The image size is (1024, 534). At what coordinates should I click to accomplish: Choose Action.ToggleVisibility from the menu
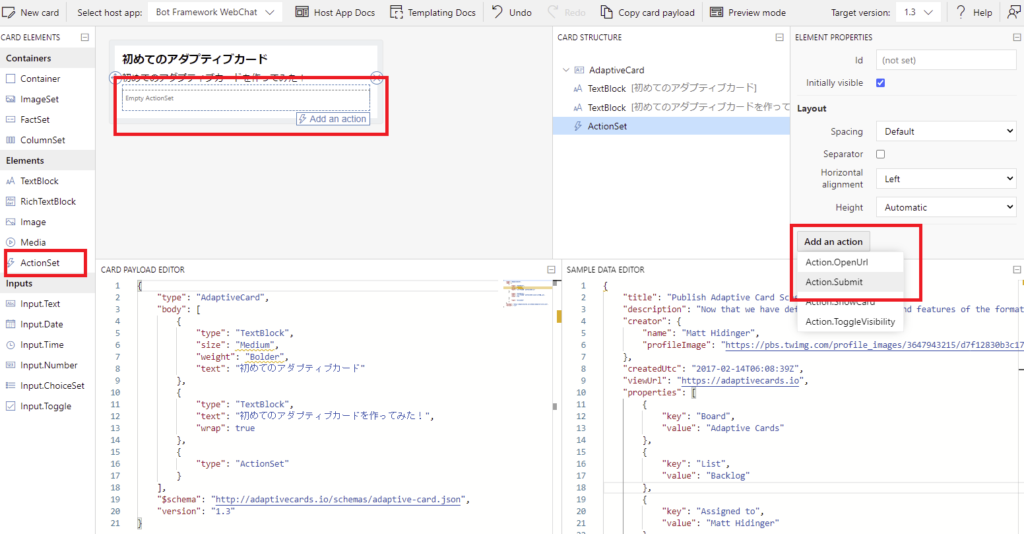850,322
